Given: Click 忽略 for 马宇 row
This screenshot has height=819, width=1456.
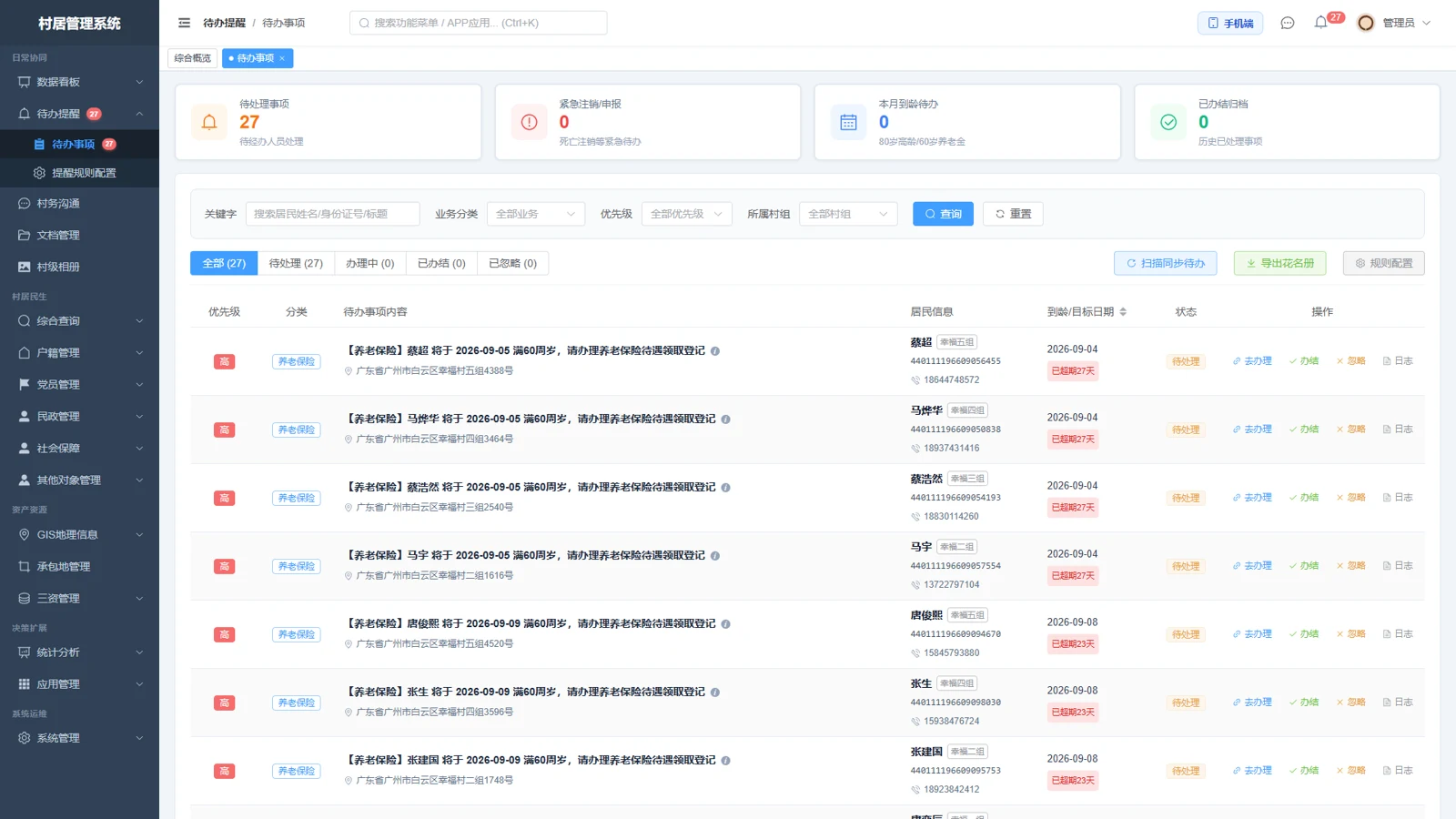Looking at the screenshot, I should point(1350,566).
